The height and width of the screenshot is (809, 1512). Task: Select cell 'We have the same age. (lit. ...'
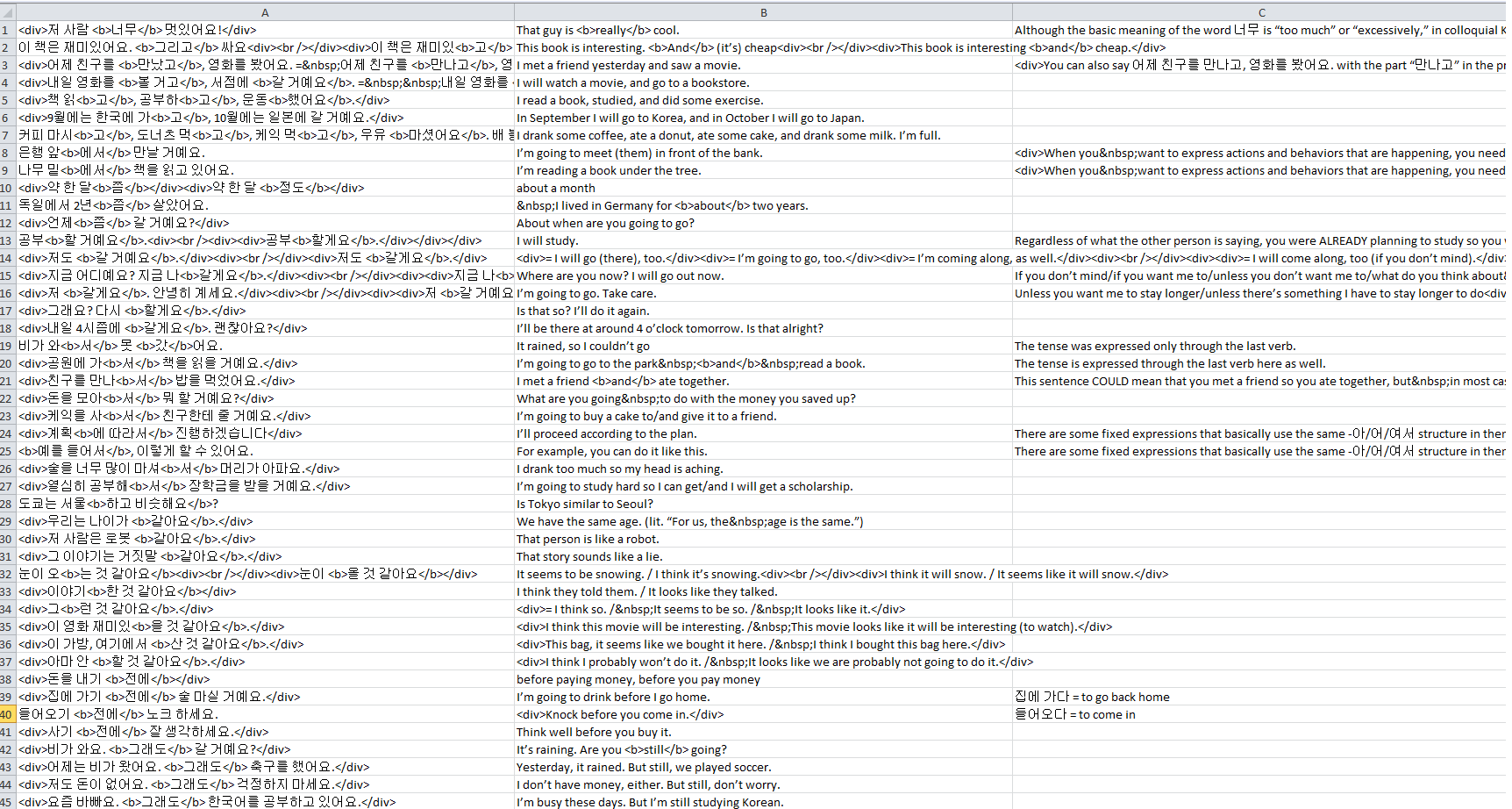(763, 521)
